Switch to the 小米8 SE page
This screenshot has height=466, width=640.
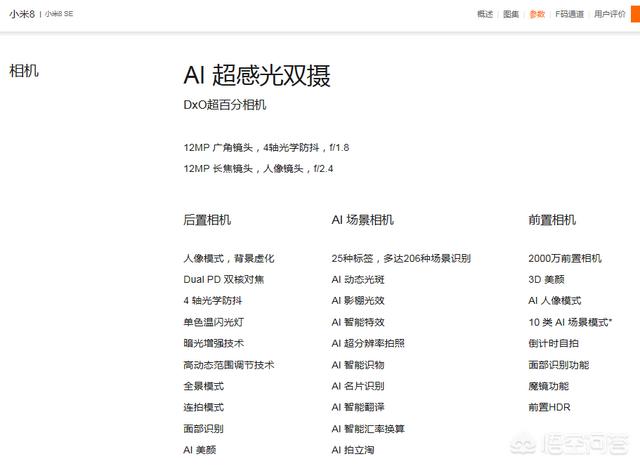coord(59,14)
